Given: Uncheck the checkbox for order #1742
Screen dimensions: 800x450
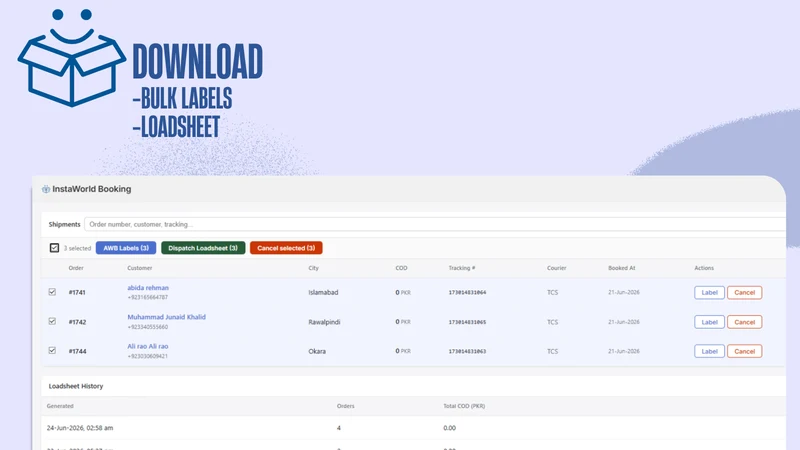Looking at the screenshot, I should [52, 321].
